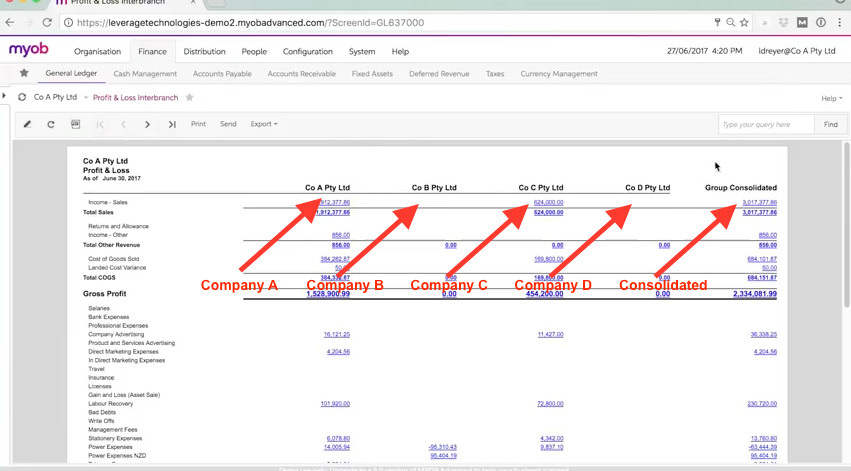Click in the 'Type your query here' field
This screenshot has width=851, height=471.
(x=766, y=124)
